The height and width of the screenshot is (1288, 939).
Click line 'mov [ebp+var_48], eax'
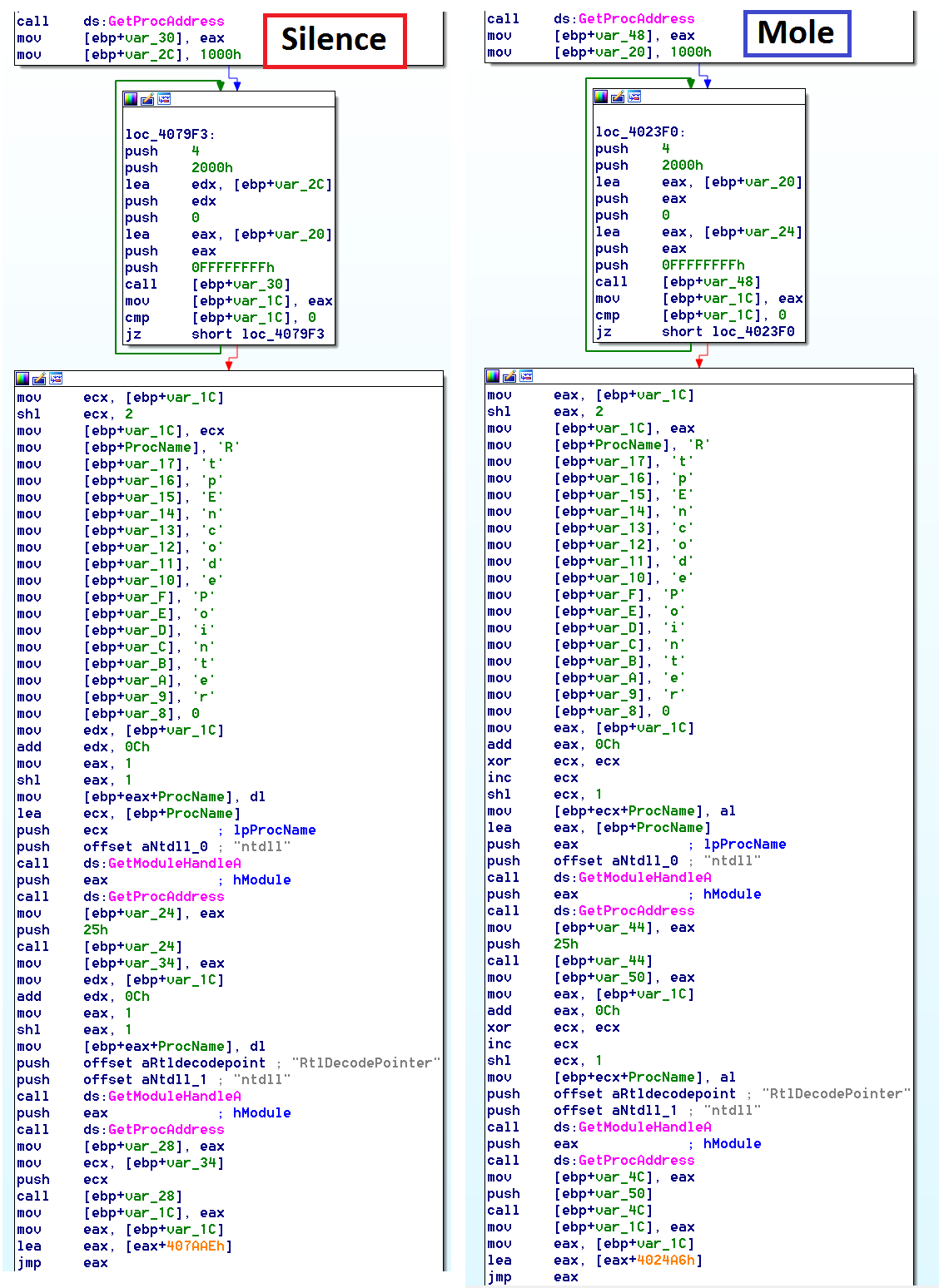[591, 36]
